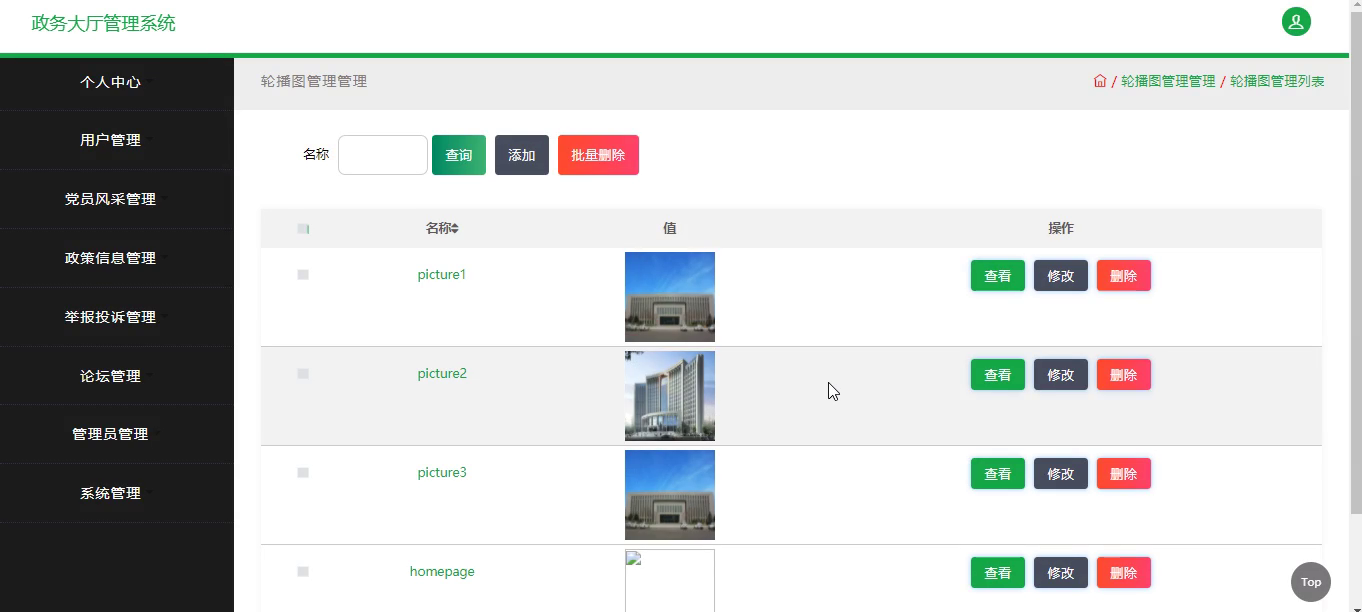Check the picture3 row checkbox

coord(303,473)
